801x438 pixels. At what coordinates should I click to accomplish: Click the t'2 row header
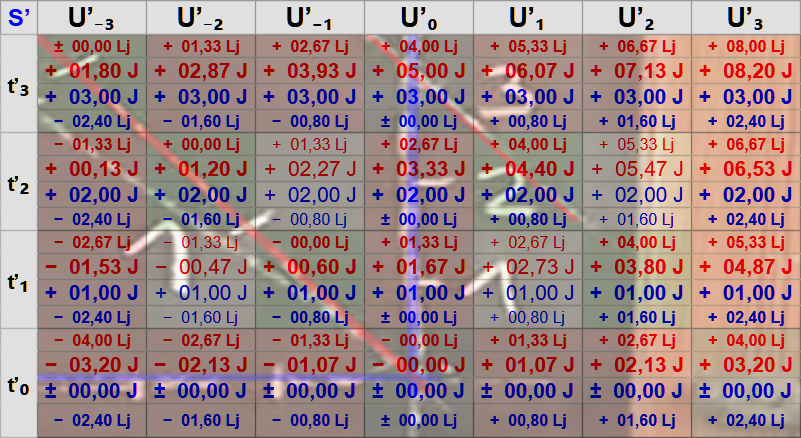(x=18, y=182)
